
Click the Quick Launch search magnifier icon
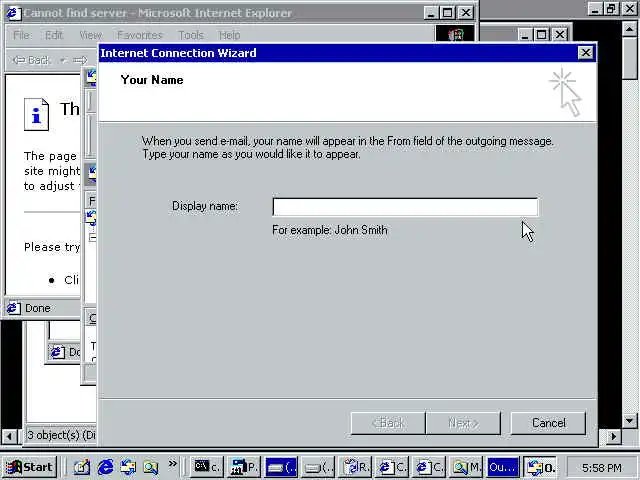click(x=151, y=467)
